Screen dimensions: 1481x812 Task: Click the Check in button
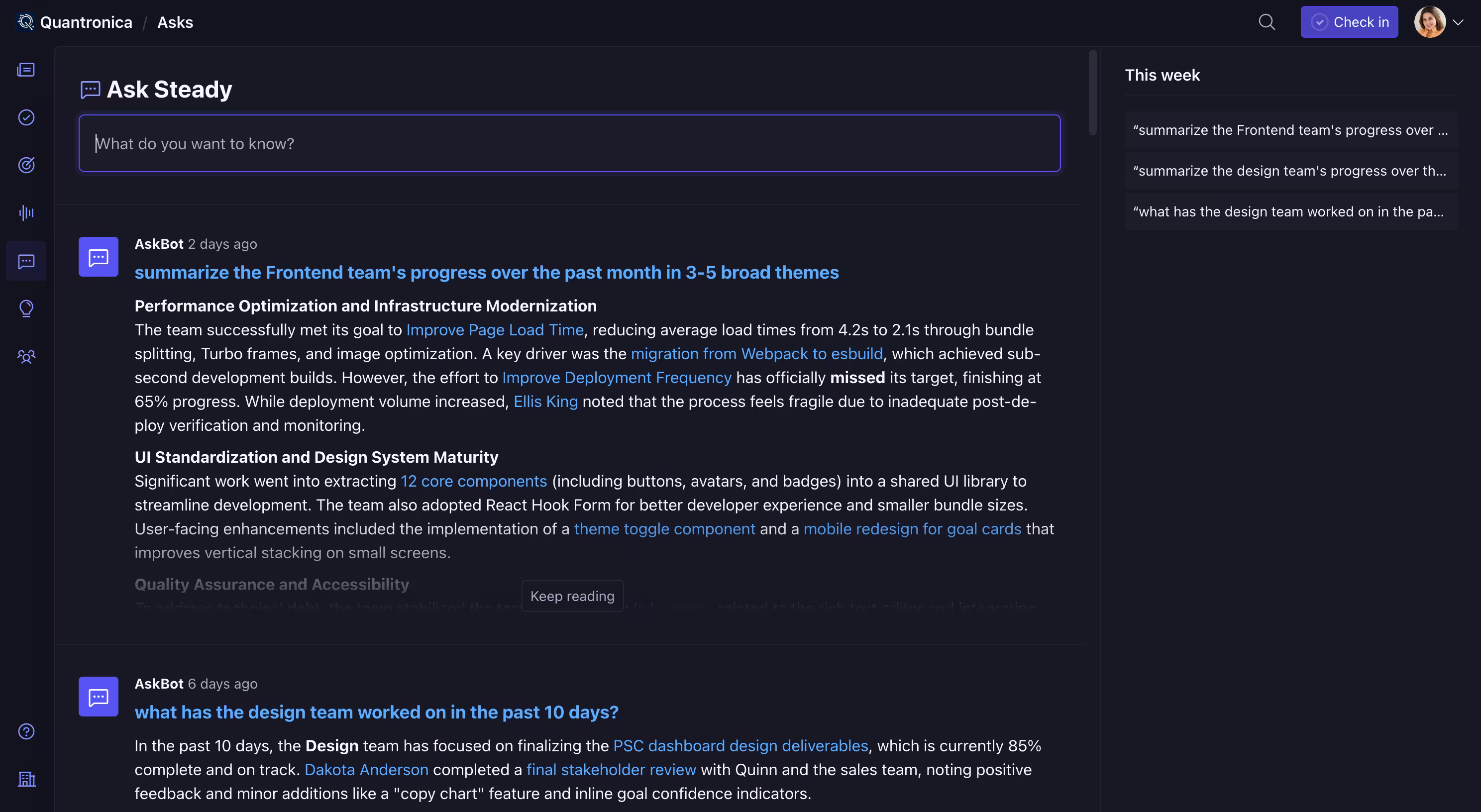tap(1349, 22)
